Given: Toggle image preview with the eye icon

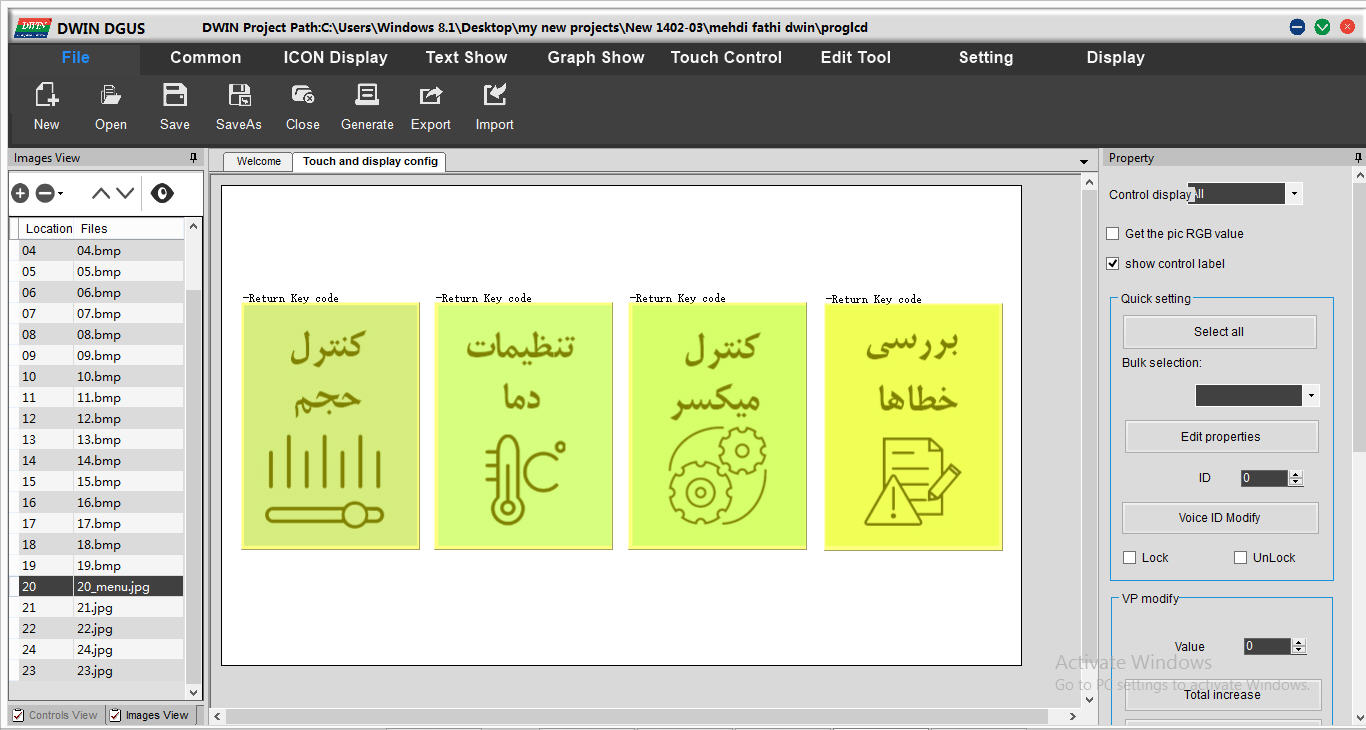Looking at the screenshot, I should point(162,193).
